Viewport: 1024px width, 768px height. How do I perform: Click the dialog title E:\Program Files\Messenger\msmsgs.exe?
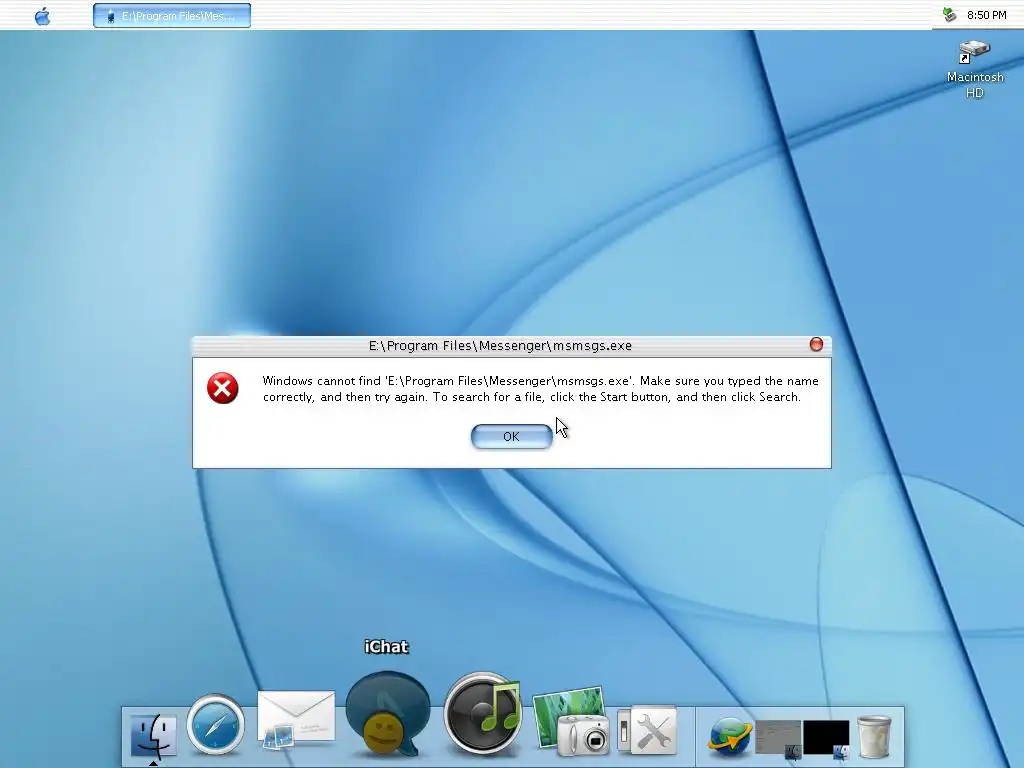tap(500, 345)
